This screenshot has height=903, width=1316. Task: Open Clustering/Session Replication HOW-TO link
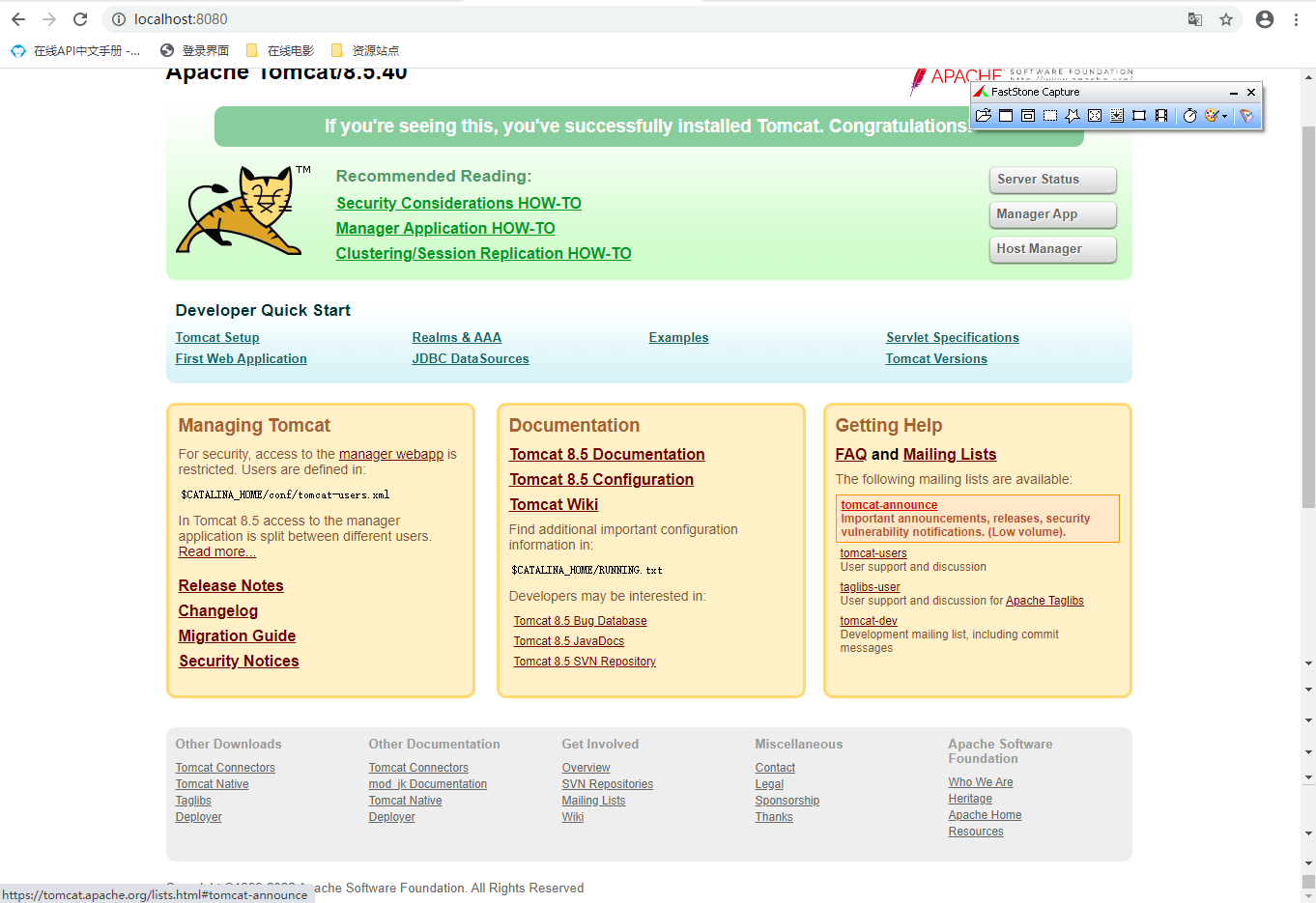coord(483,253)
